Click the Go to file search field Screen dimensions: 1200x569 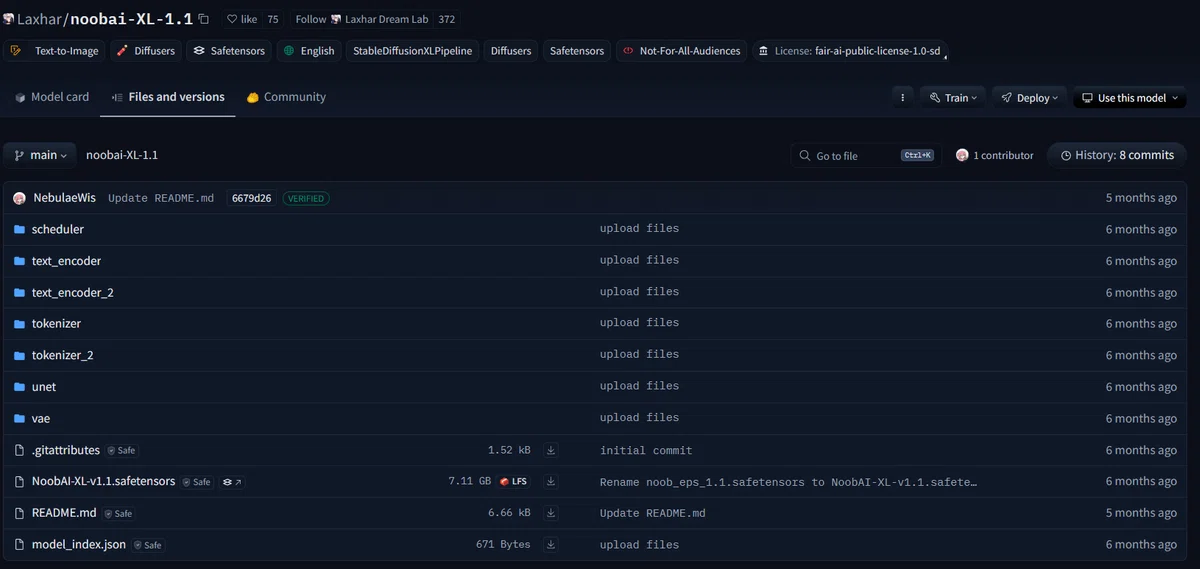click(865, 155)
